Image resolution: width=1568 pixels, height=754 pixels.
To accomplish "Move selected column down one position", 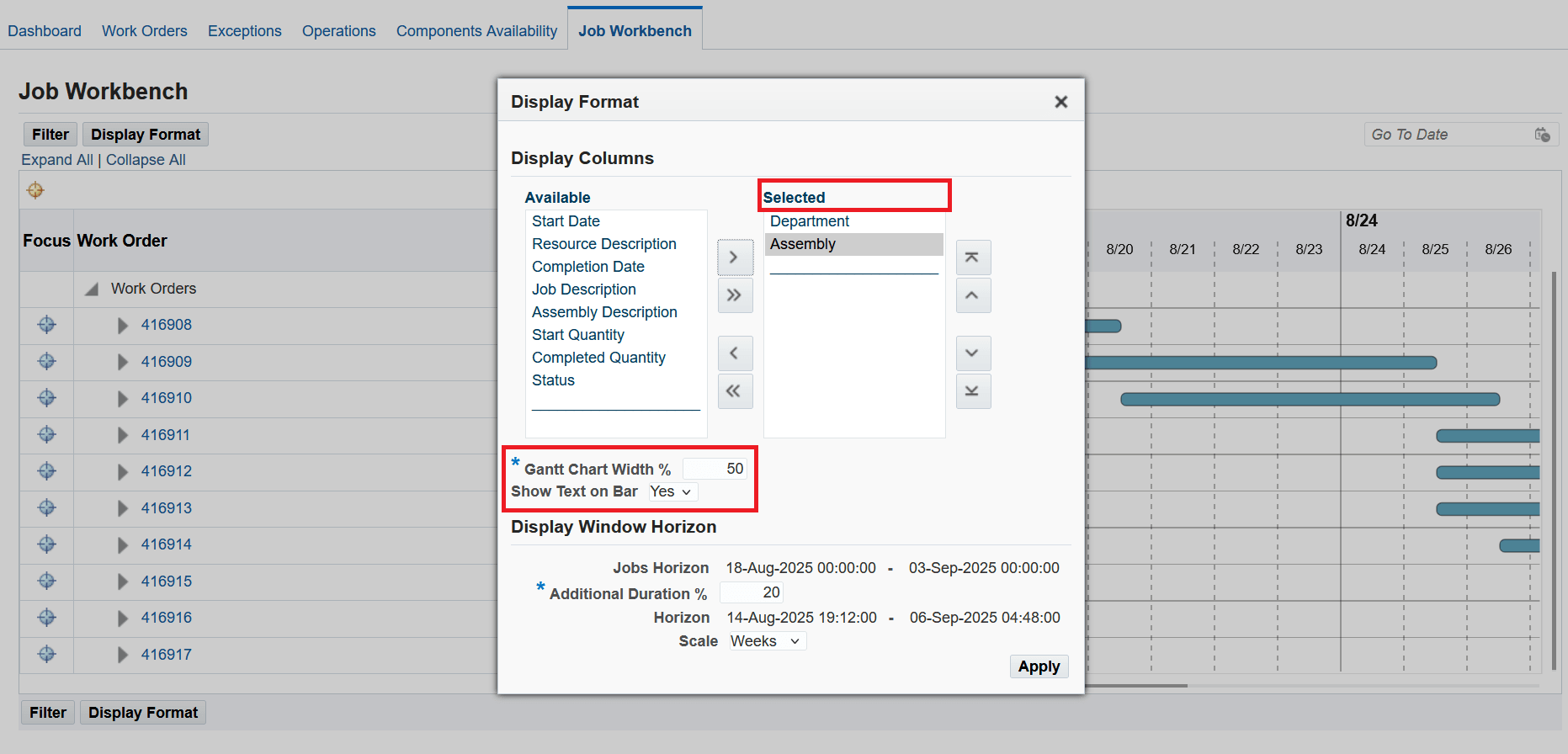I will point(972,353).
